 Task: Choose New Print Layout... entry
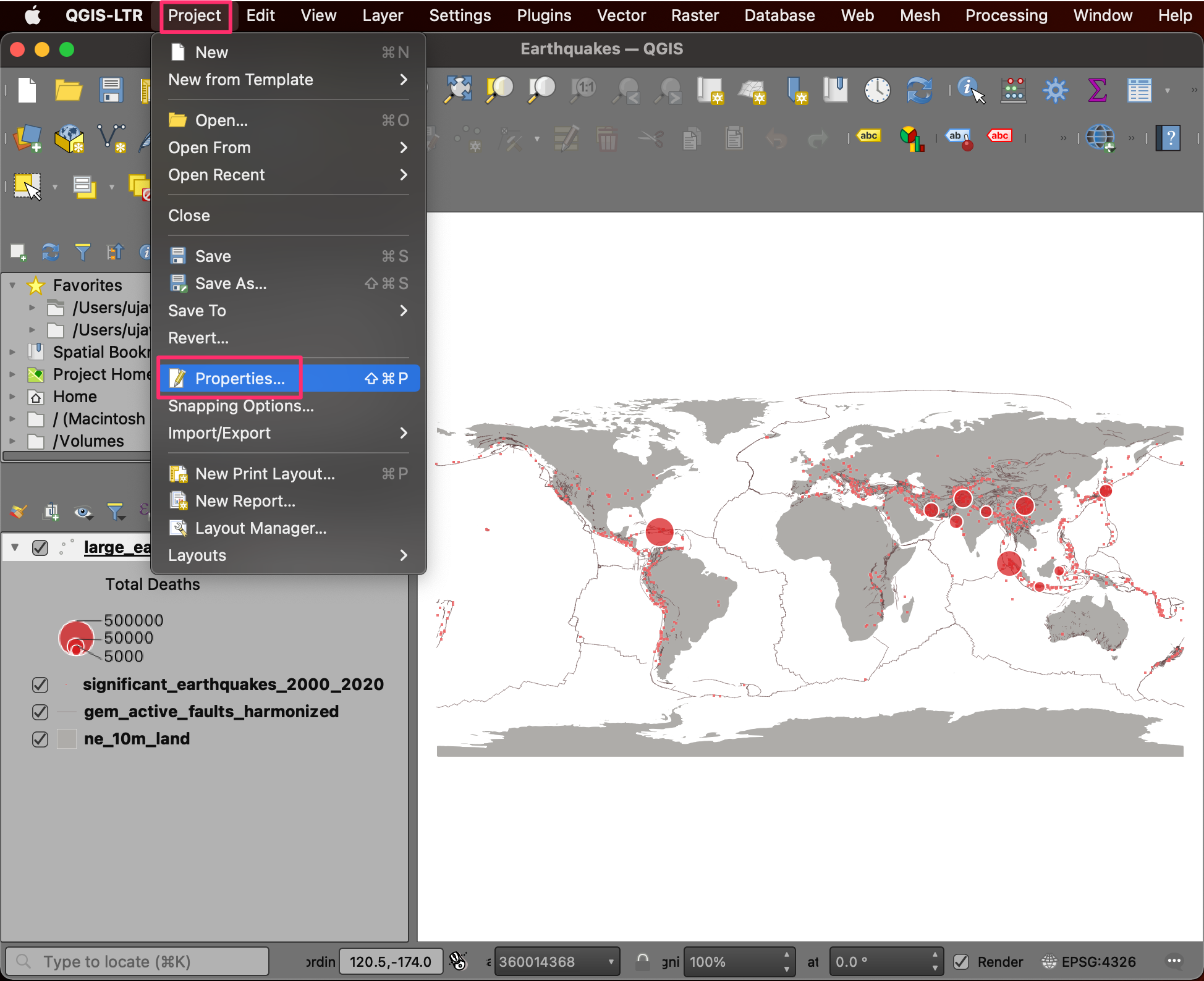[289, 474]
